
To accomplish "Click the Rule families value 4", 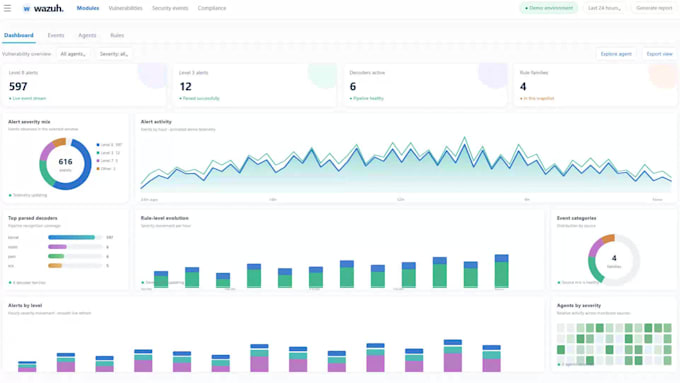I will coord(523,87).
